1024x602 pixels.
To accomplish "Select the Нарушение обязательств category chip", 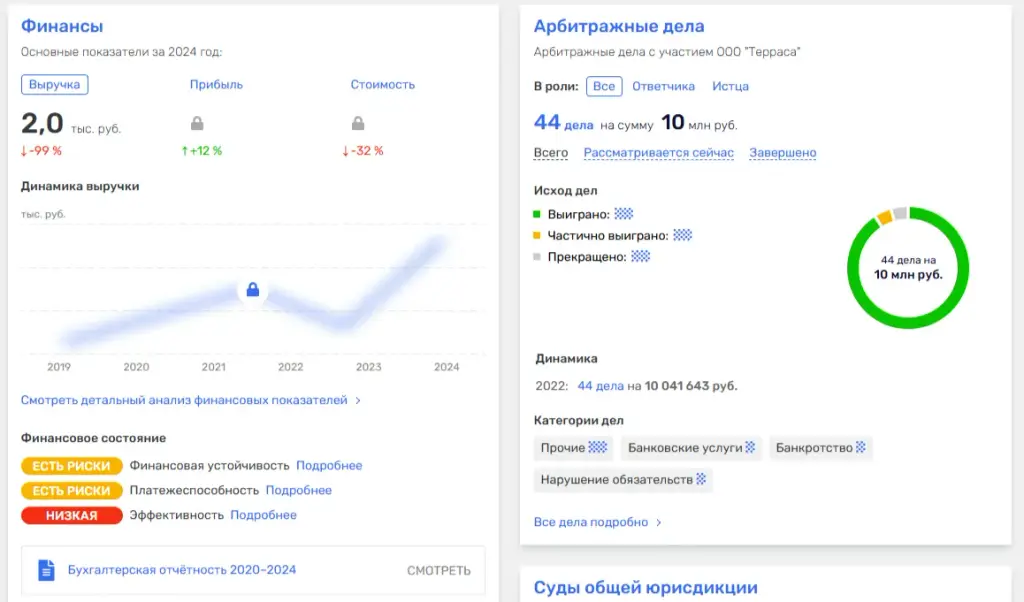I will tap(623, 479).
